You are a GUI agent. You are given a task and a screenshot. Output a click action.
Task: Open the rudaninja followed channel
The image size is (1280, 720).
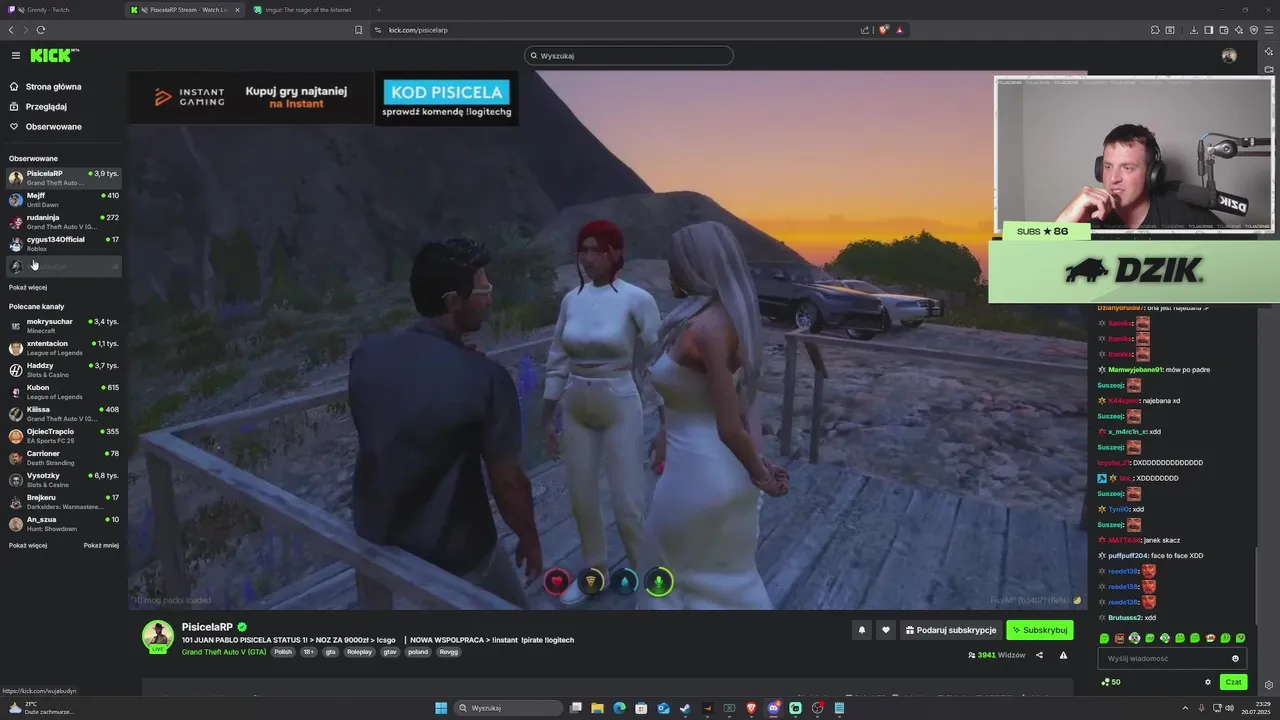pyautogui.click(x=64, y=222)
